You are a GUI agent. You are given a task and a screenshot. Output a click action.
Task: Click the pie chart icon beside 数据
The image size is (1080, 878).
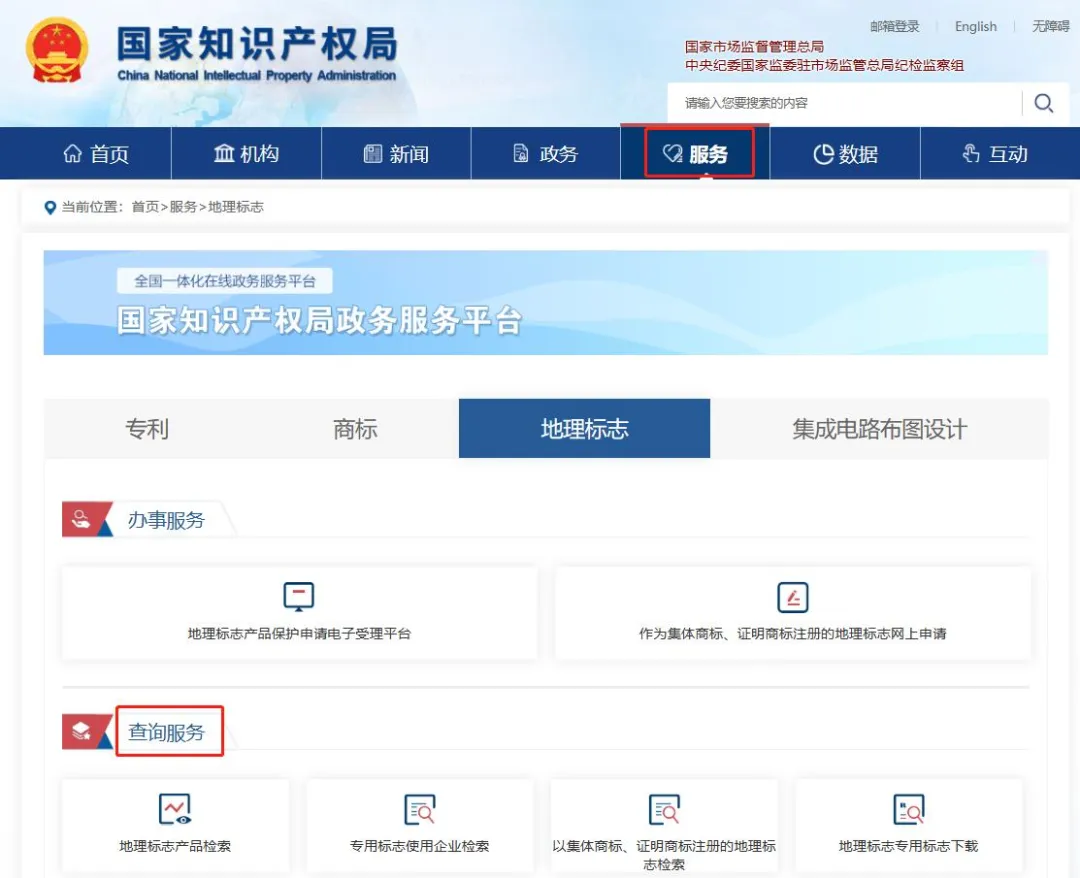pyautogui.click(x=823, y=154)
